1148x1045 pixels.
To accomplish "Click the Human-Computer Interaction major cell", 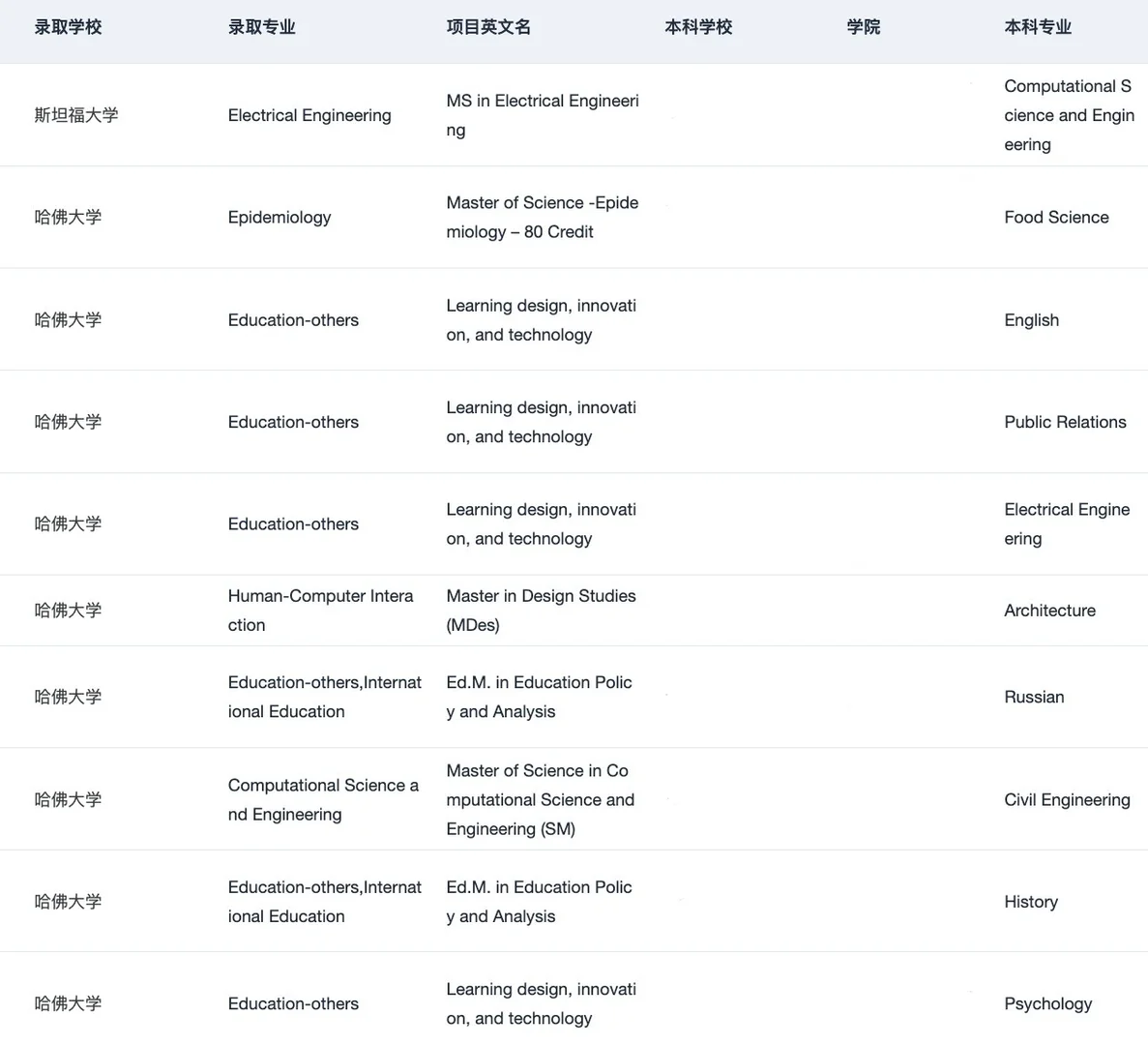I will tap(321, 610).
